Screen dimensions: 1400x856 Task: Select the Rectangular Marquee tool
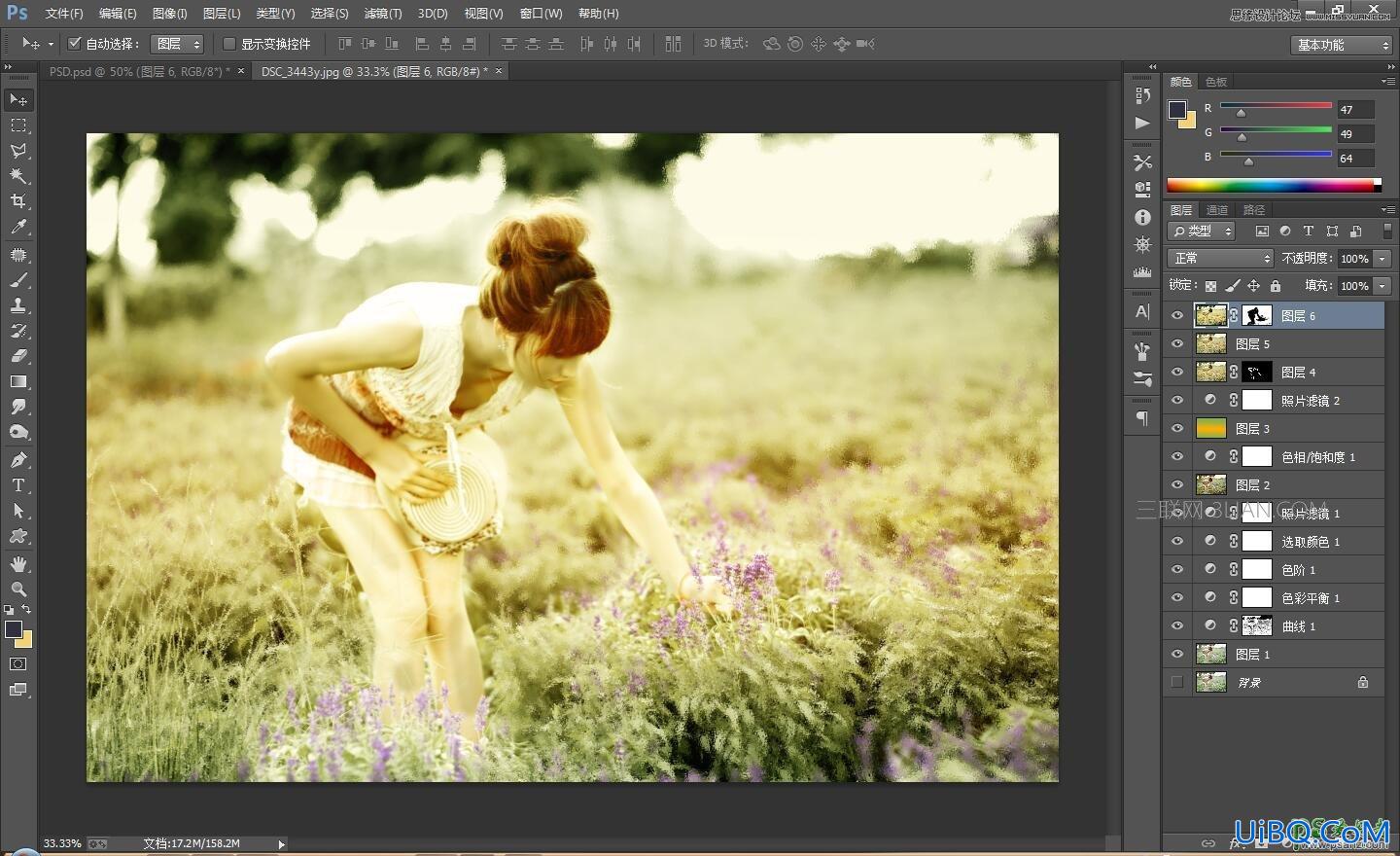click(x=18, y=125)
